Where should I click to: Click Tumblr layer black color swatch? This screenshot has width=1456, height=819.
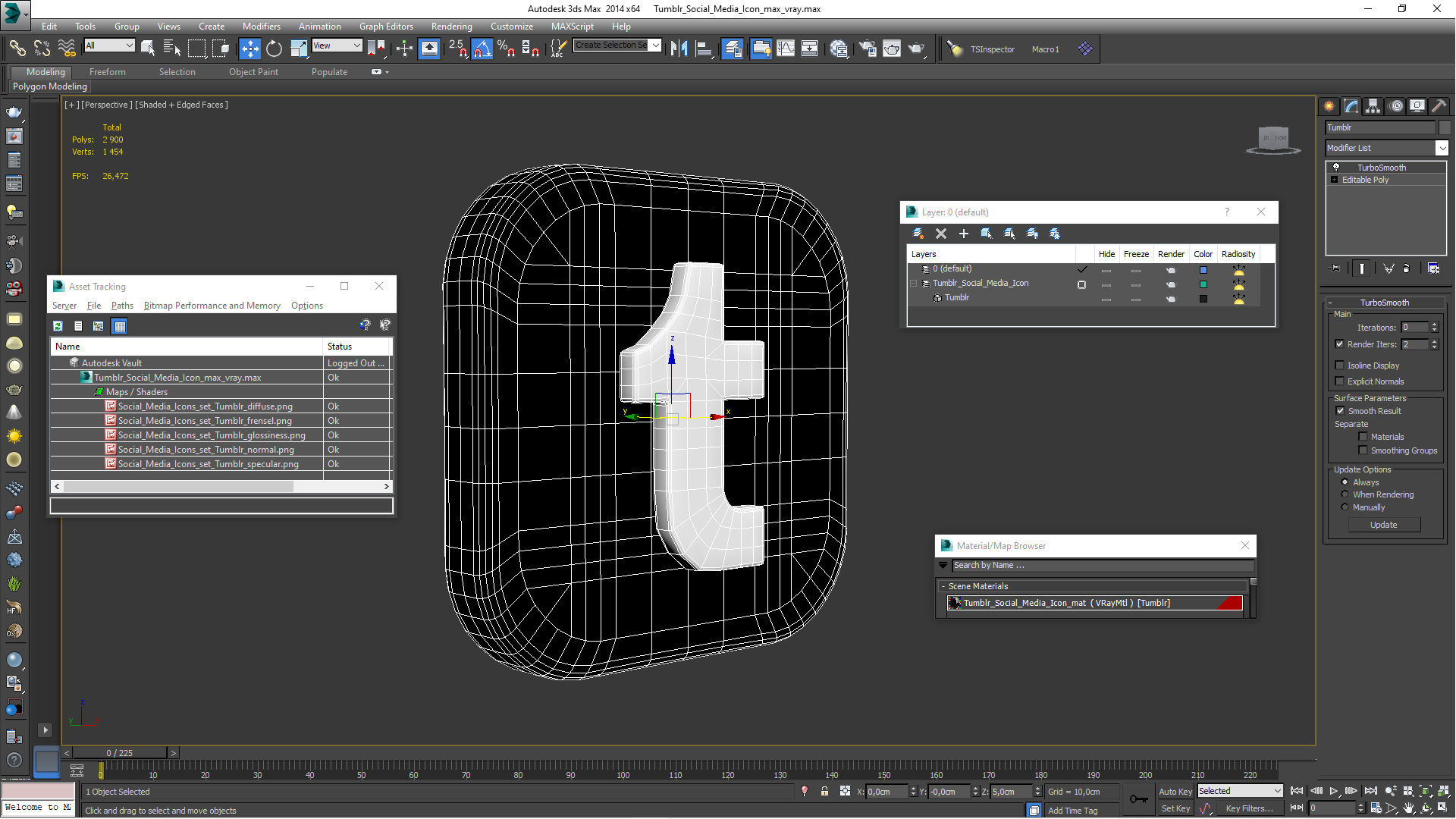tap(1203, 299)
